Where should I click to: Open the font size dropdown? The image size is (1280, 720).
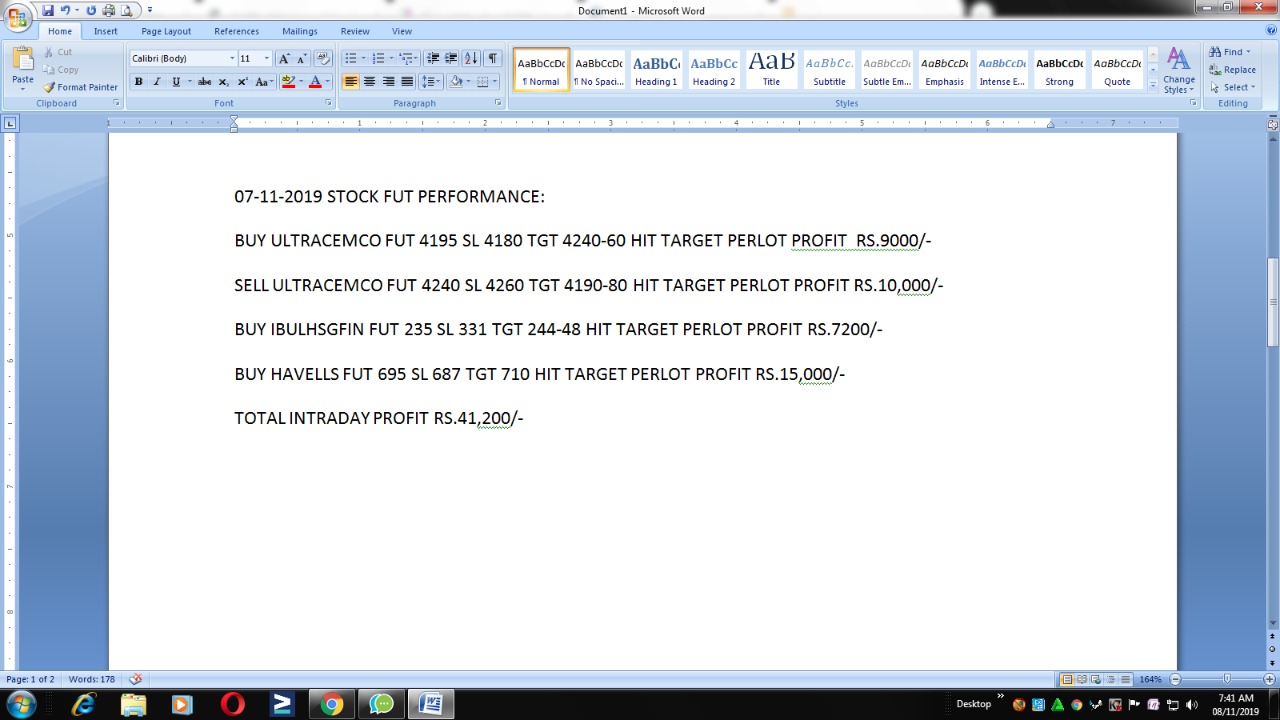pyautogui.click(x=266, y=59)
